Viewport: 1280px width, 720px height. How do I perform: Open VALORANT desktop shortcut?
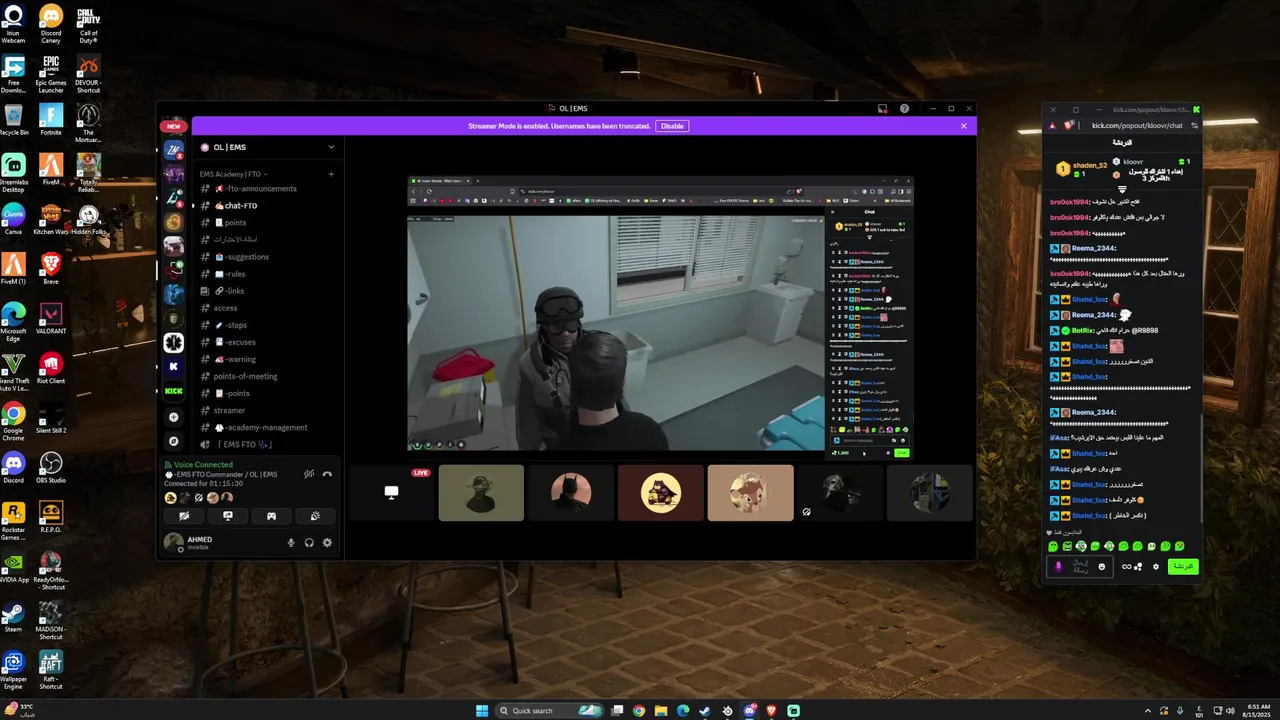click(x=51, y=318)
